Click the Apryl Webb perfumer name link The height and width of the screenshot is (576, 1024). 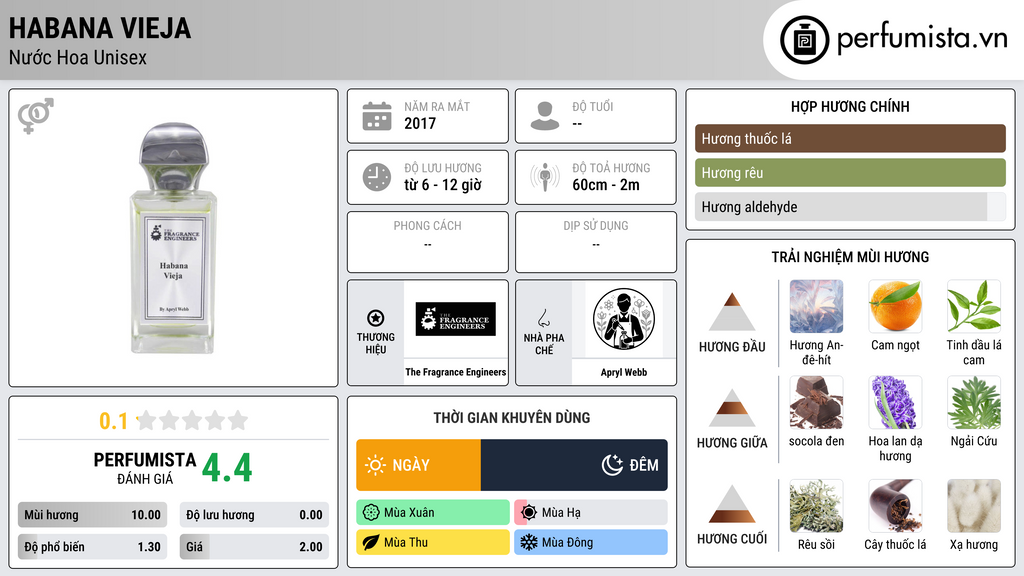(624, 372)
